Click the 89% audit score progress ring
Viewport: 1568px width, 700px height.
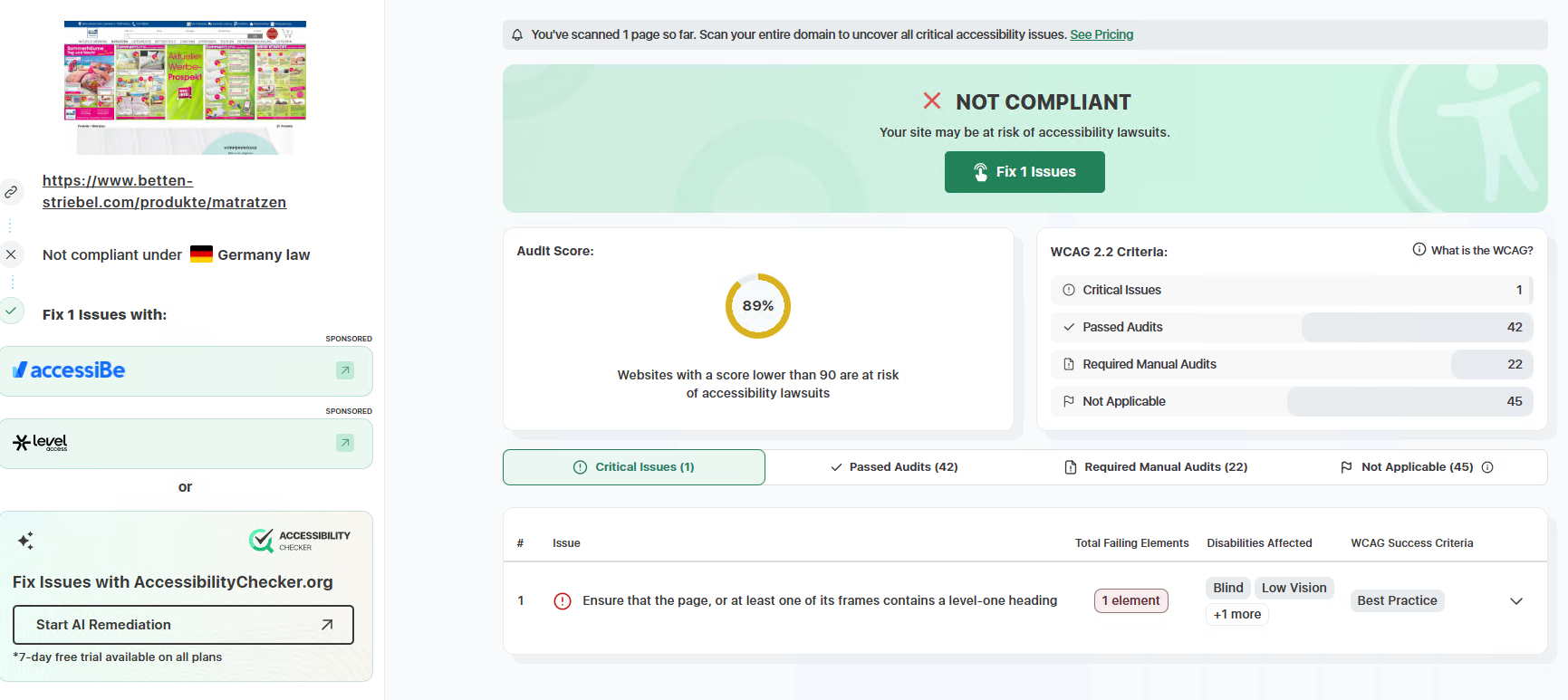click(x=758, y=306)
